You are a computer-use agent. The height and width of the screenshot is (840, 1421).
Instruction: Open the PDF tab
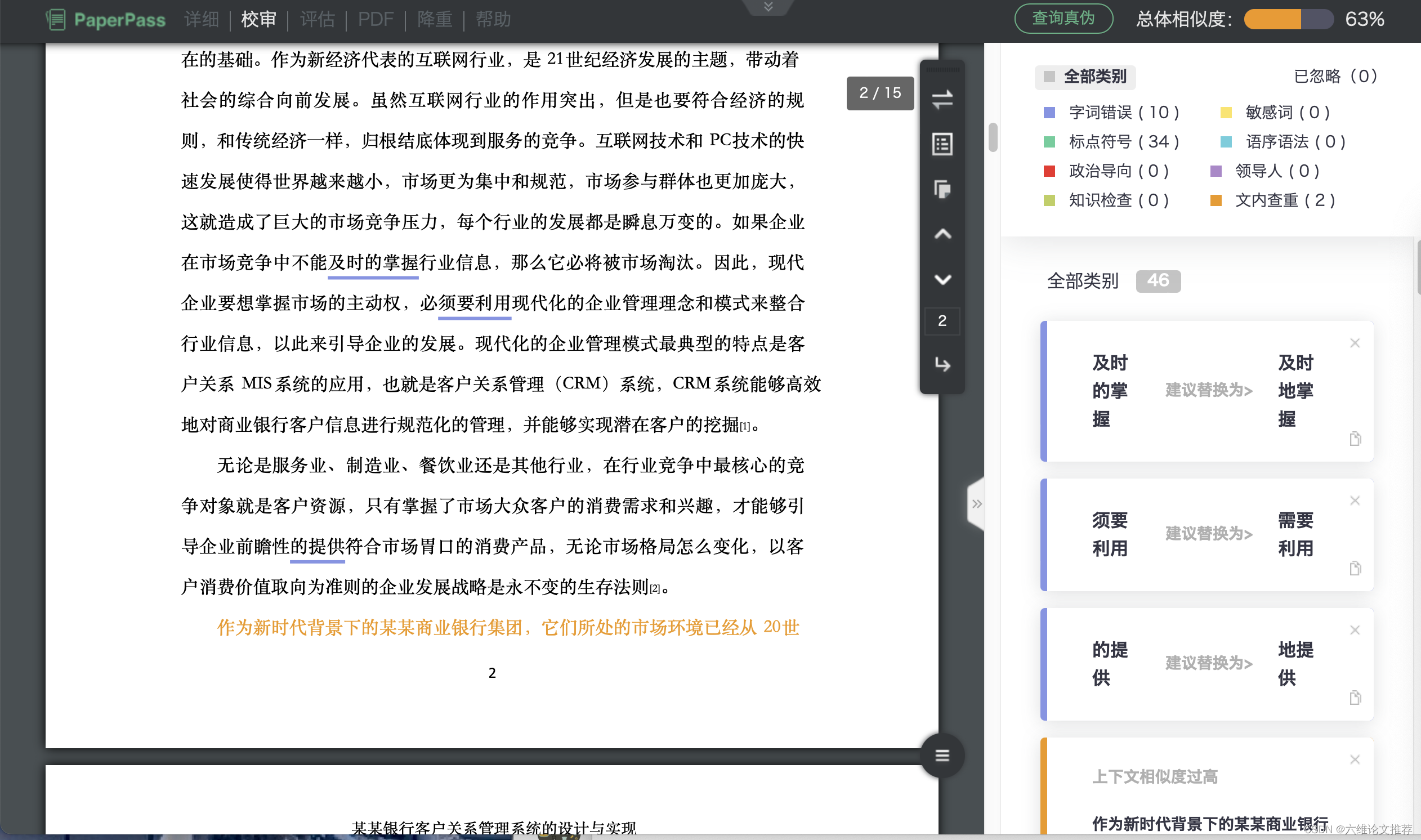point(375,20)
